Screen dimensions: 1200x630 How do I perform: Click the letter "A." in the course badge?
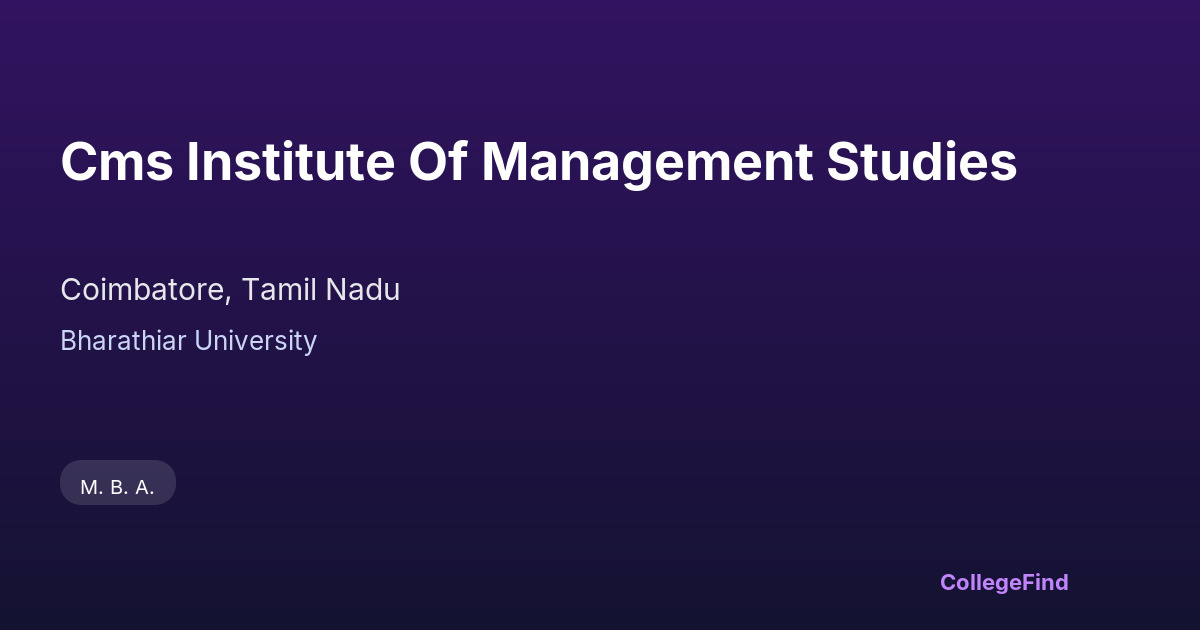tap(144, 488)
